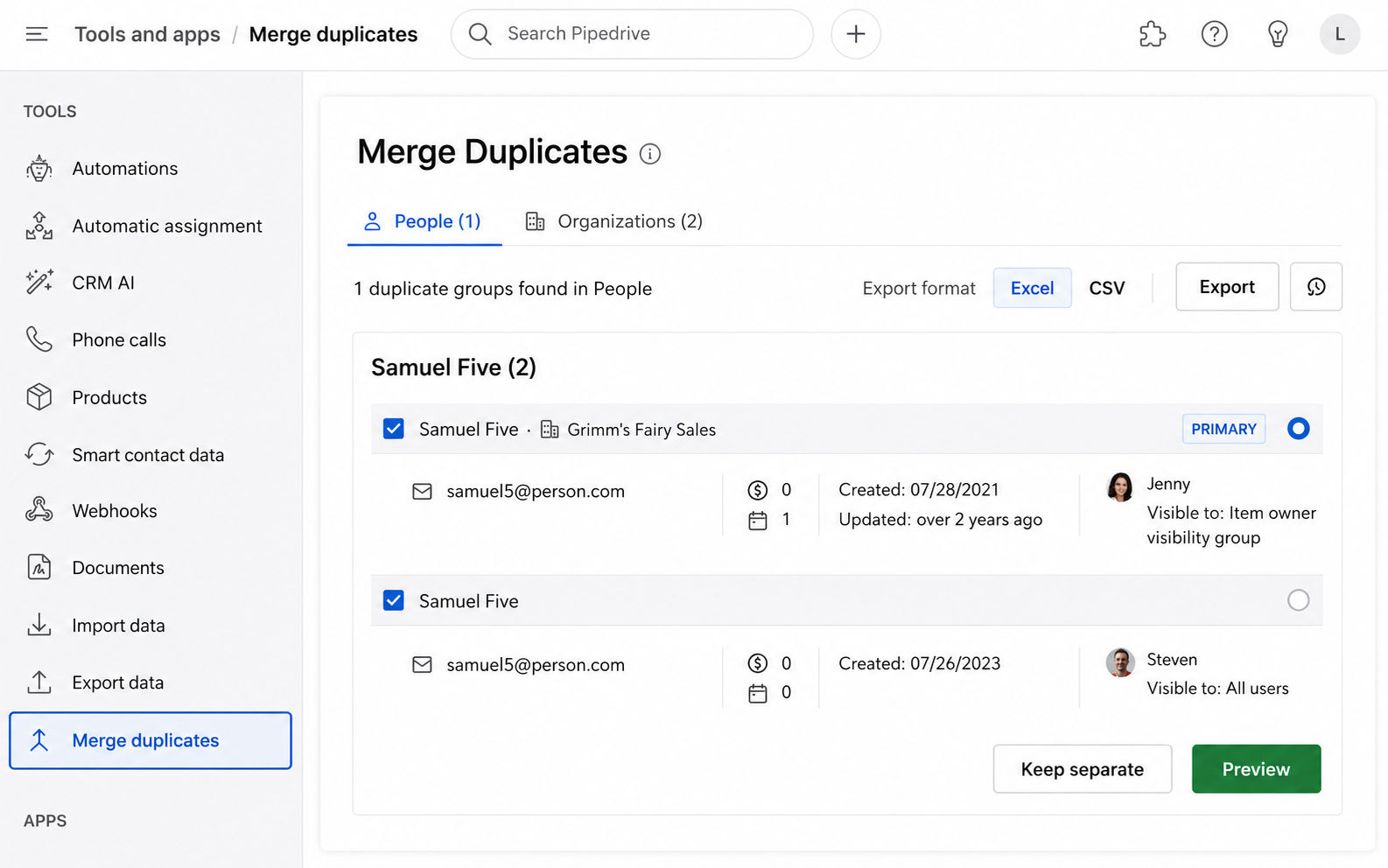
Task: Uncheck the Samuel Five Grimm's Fairy Sales checkbox
Action: point(394,429)
